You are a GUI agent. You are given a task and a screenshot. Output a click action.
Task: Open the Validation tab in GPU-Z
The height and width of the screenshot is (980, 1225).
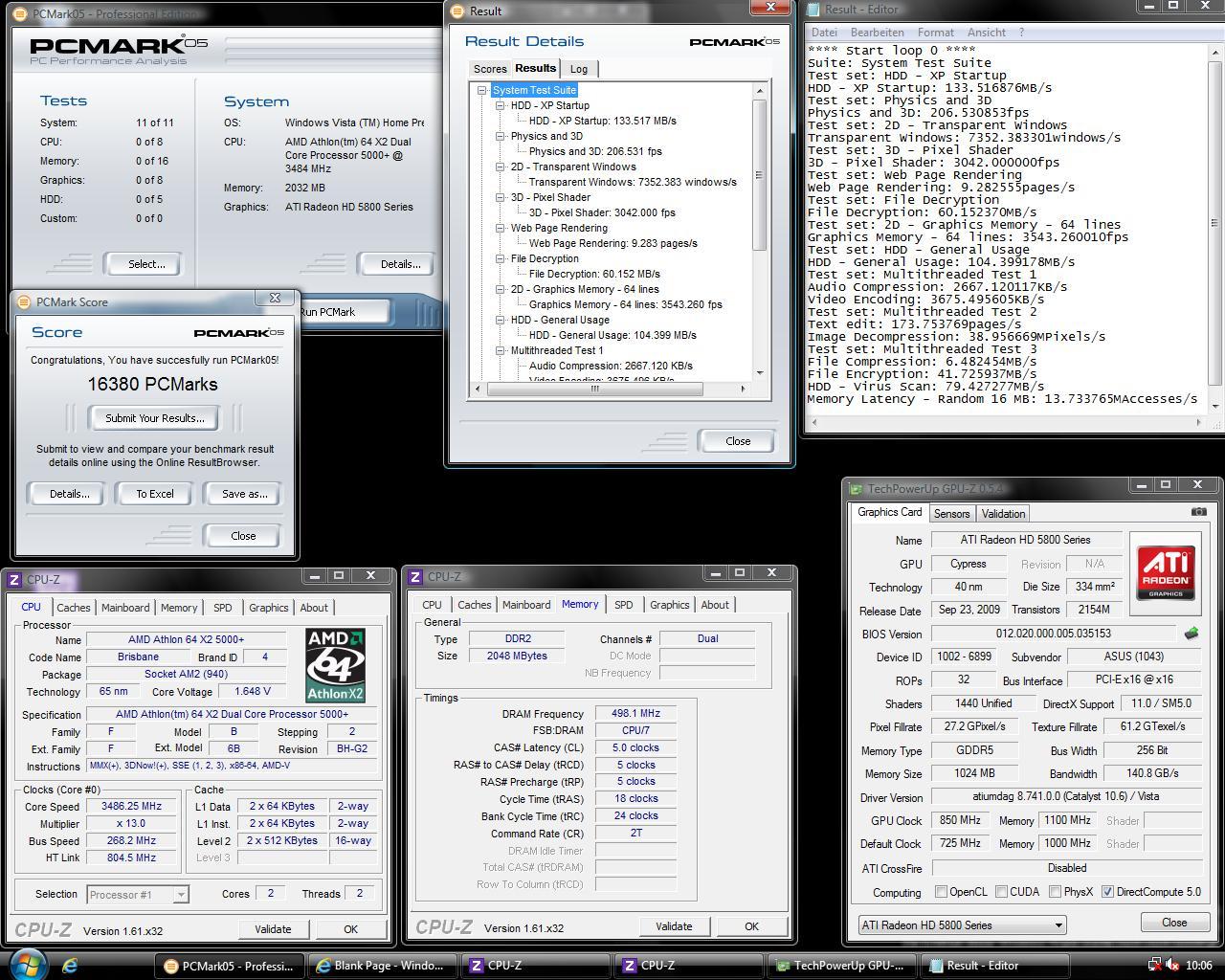click(x=1003, y=514)
